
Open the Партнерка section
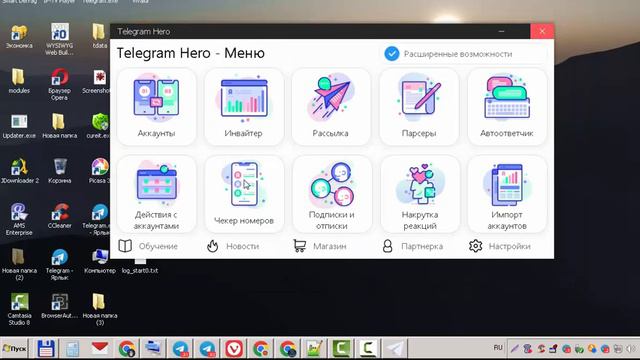(413, 246)
